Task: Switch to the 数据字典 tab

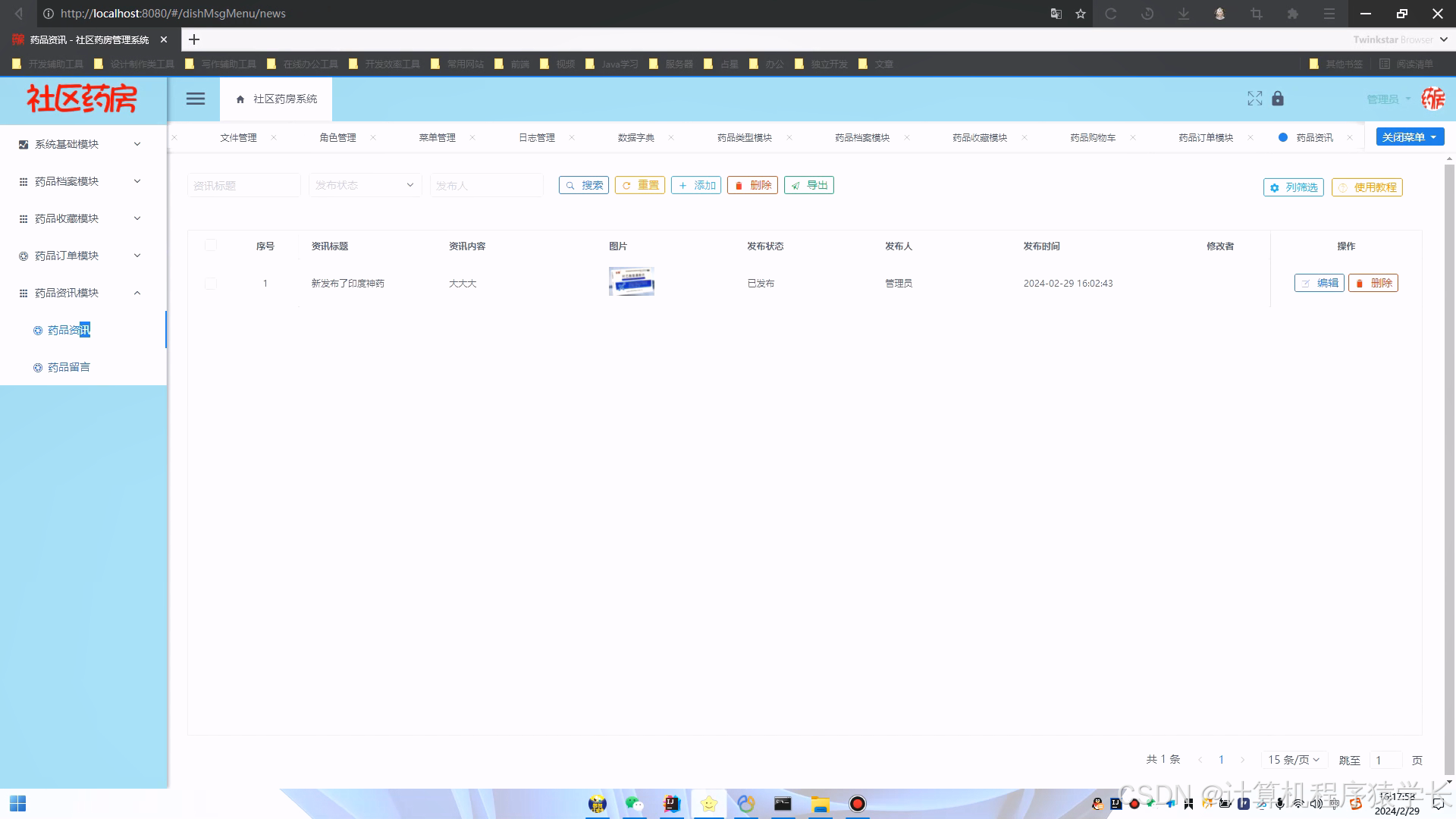Action: click(x=635, y=137)
